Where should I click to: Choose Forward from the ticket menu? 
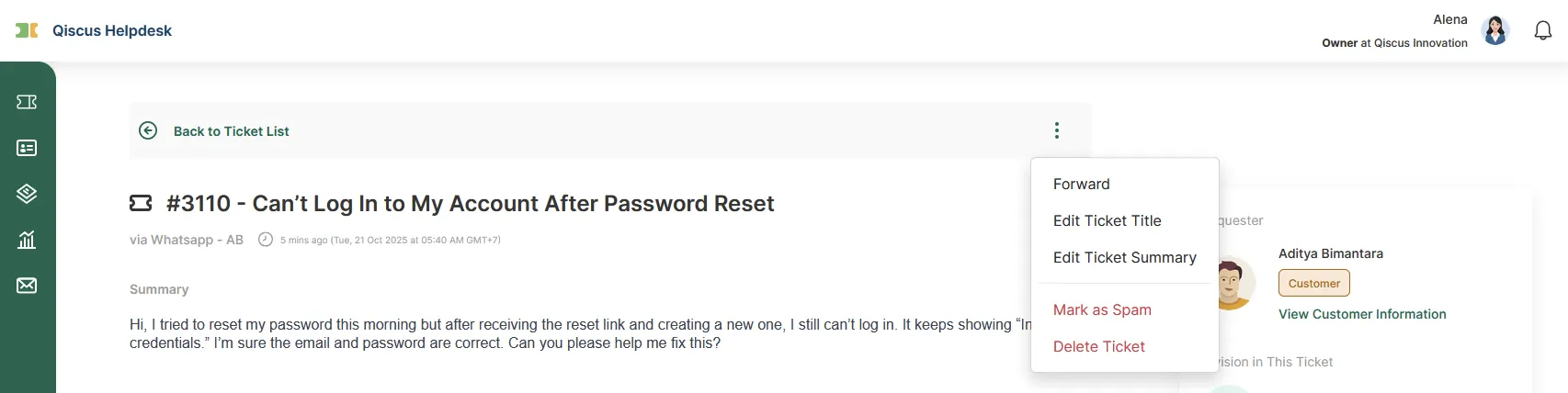click(x=1081, y=184)
